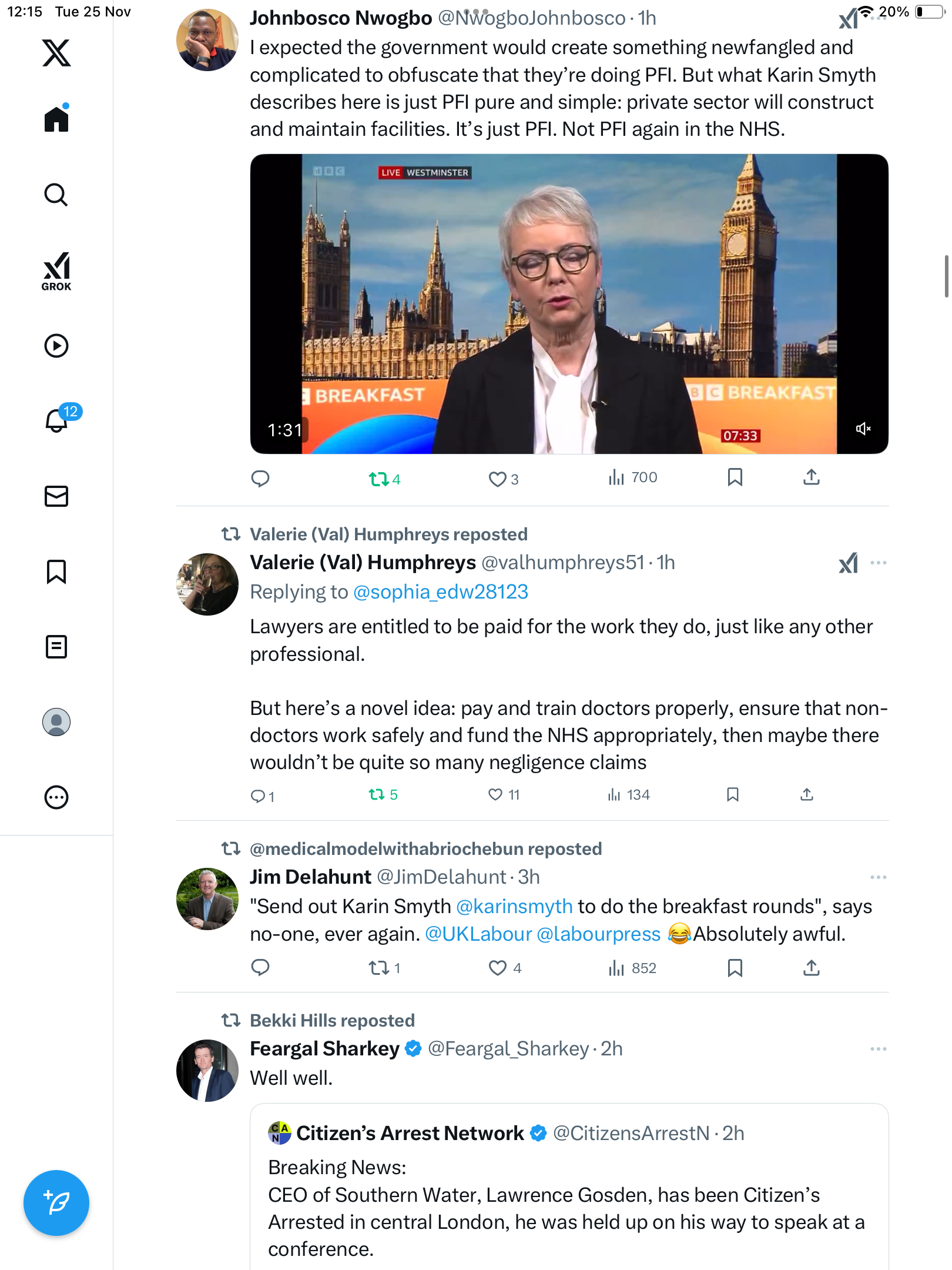This screenshot has height=1270, width=952.
Task: Open the @sophia_edw28123 mention link
Action: click(x=440, y=591)
